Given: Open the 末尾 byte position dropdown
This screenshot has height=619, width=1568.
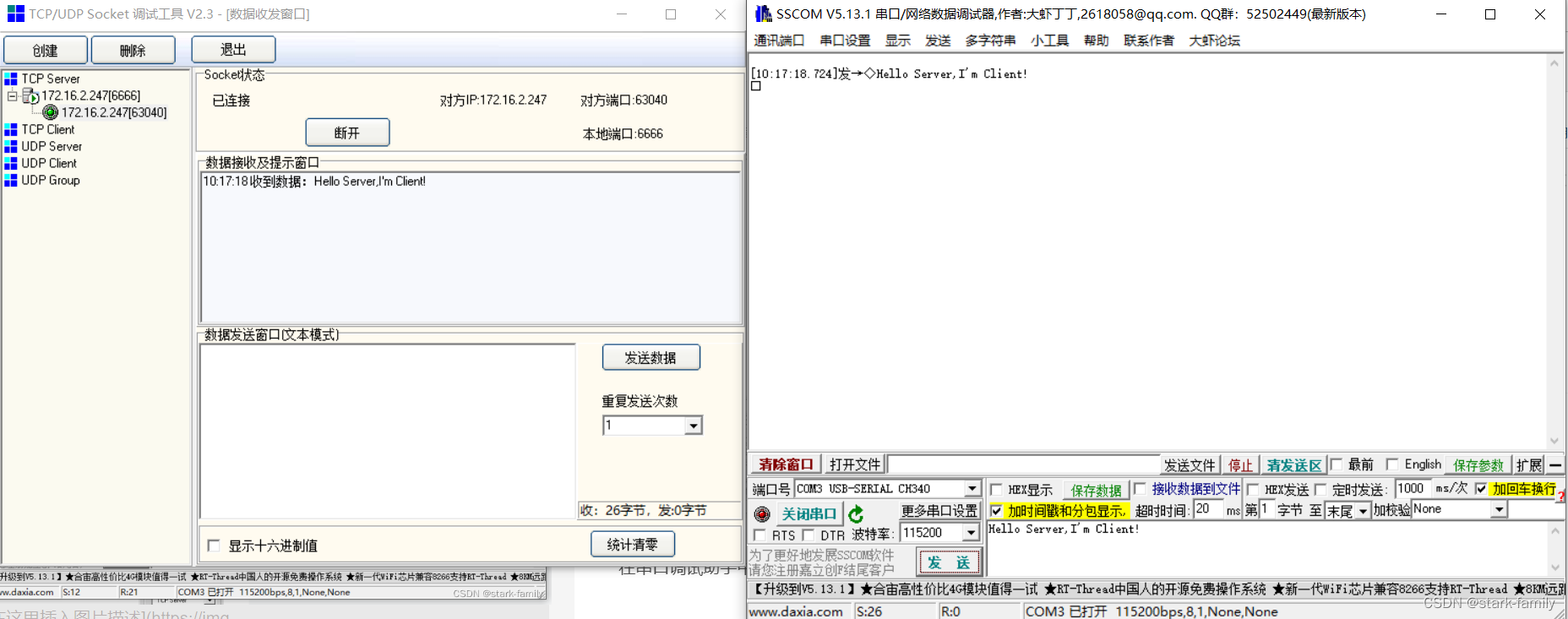Looking at the screenshot, I should pyautogui.click(x=1363, y=511).
